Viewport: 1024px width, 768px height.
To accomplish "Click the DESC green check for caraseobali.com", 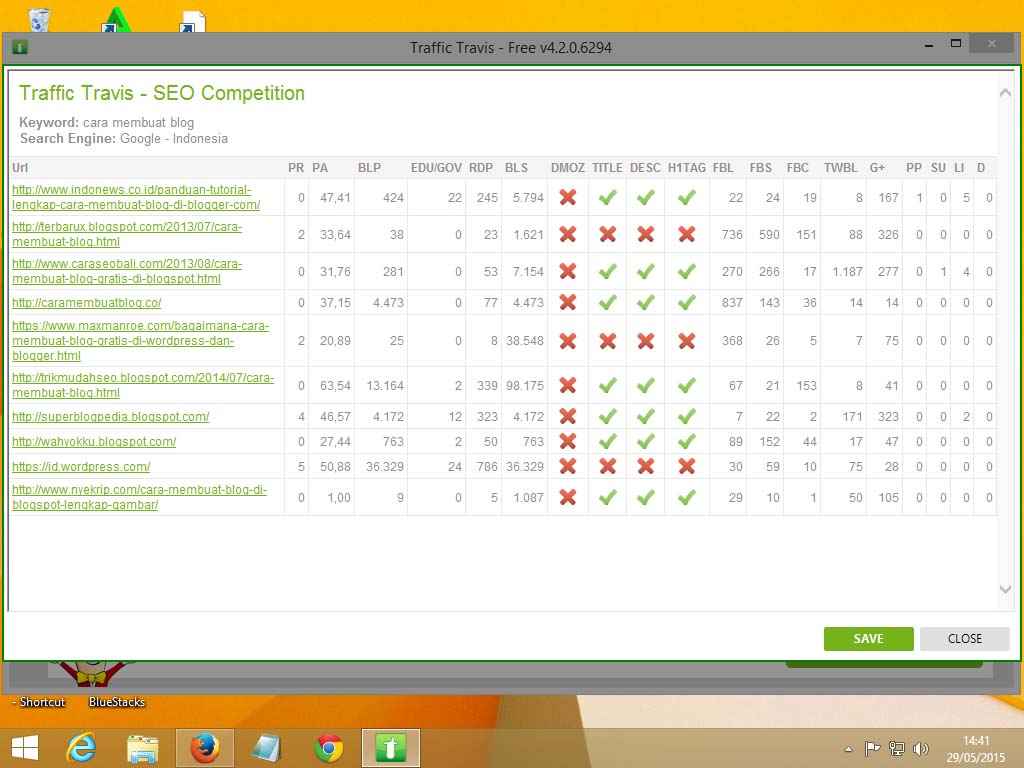I will (645, 271).
